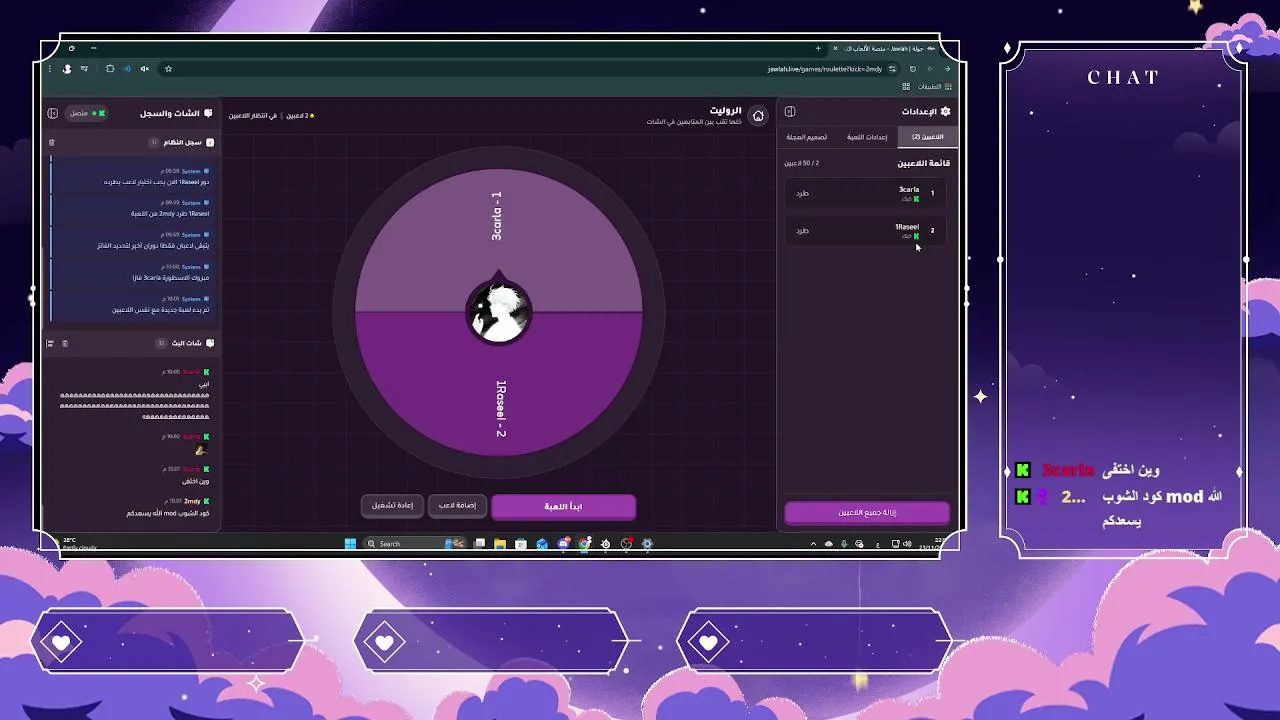This screenshot has width=1280, height=720.
Task: Click the restart button below the wheel
Action: click(392, 506)
